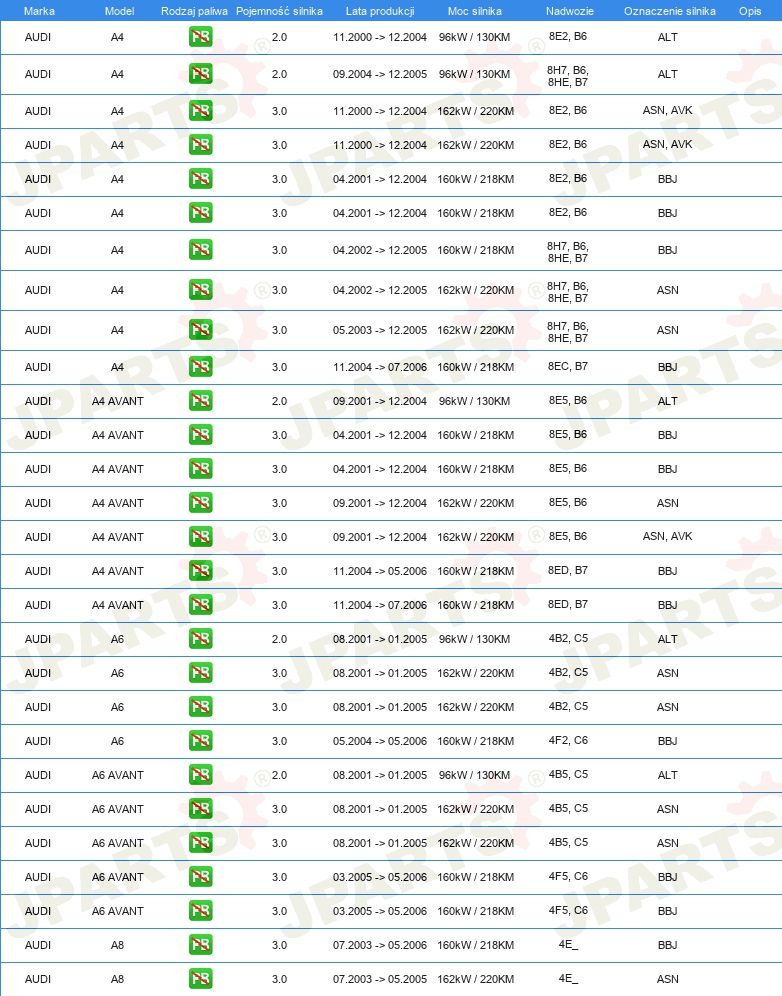
Task: Click ASN, AVK code in A4 AVANT row
Action: [x=668, y=536]
